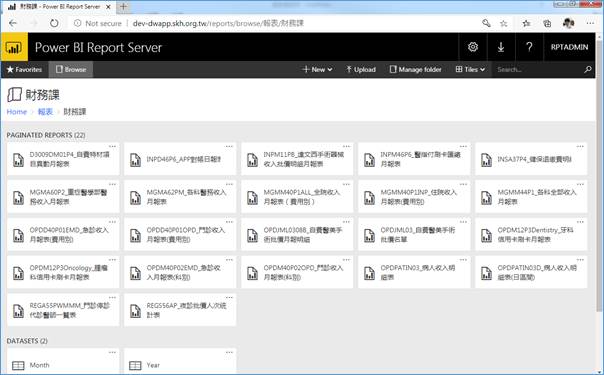Open the D3009DM01P4 report tile
This screenshot has height=375, width=604.
pyautogui.click(x=63, y=159)
